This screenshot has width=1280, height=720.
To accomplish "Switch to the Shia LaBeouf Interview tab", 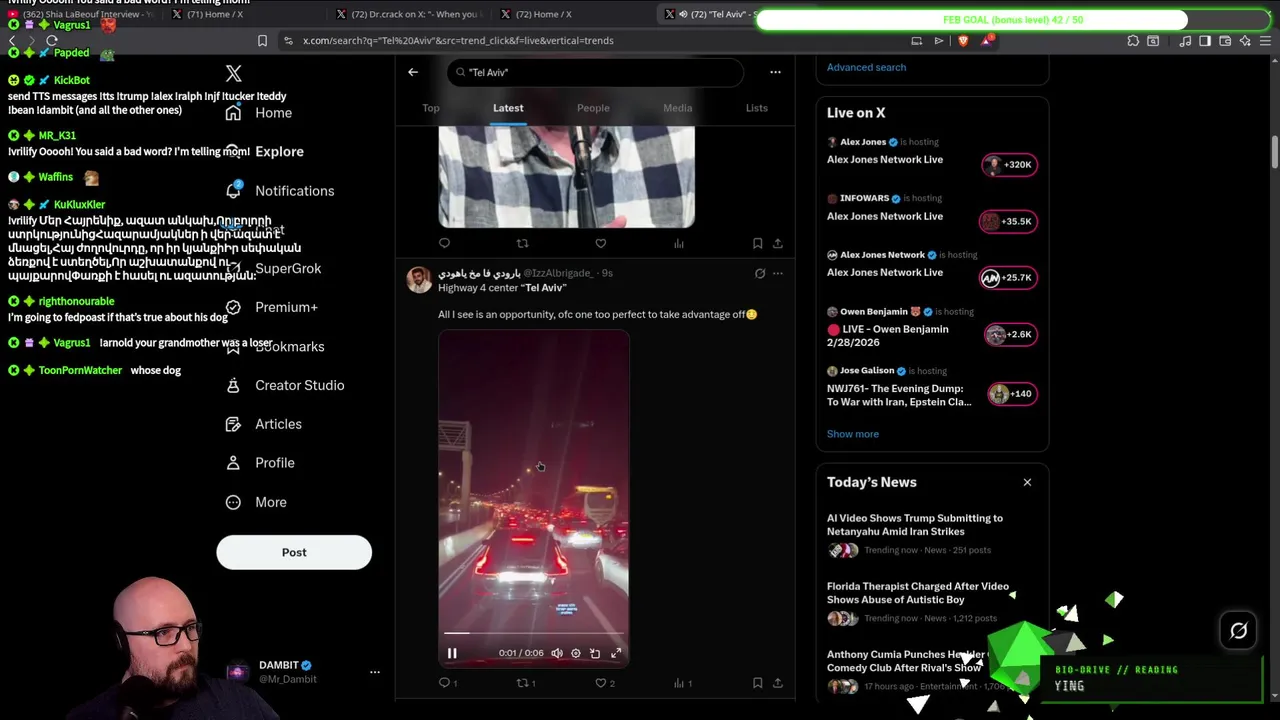I will 80,14.
